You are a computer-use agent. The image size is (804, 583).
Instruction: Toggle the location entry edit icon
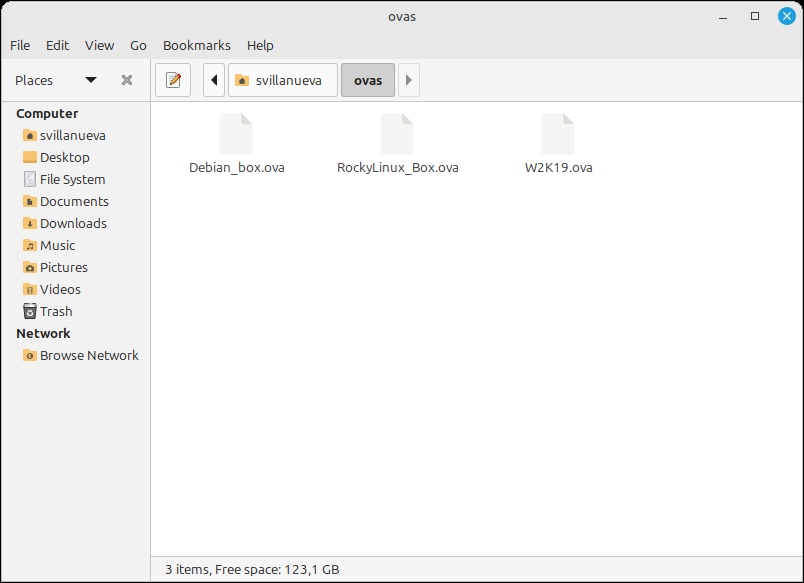(x=173, y=80)
